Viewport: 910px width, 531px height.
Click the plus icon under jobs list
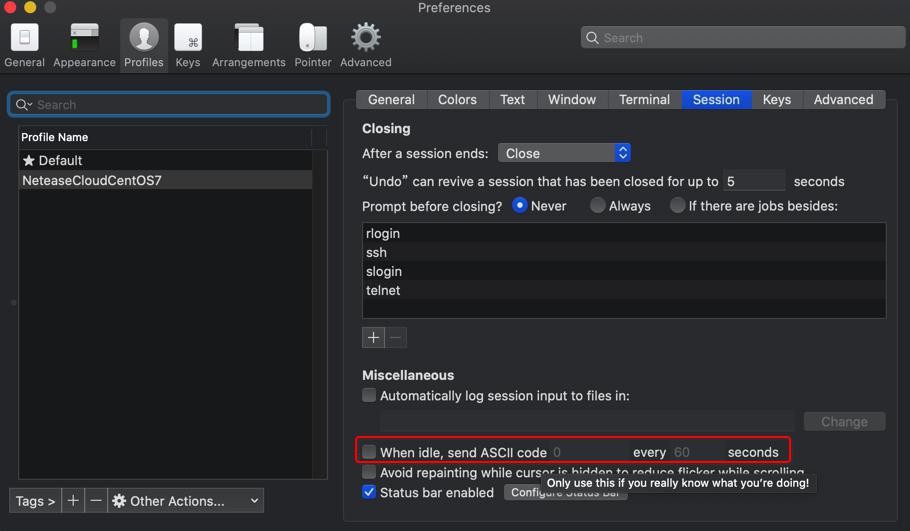click(x=374, y=337)
